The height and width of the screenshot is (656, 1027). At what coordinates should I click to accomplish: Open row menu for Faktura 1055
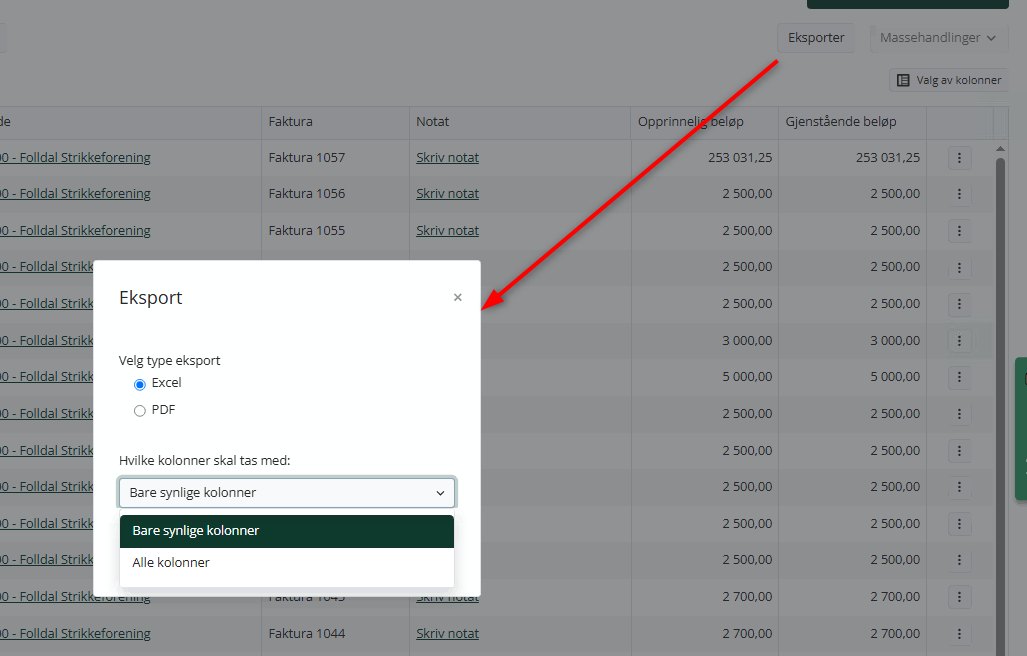coord(960,230)
